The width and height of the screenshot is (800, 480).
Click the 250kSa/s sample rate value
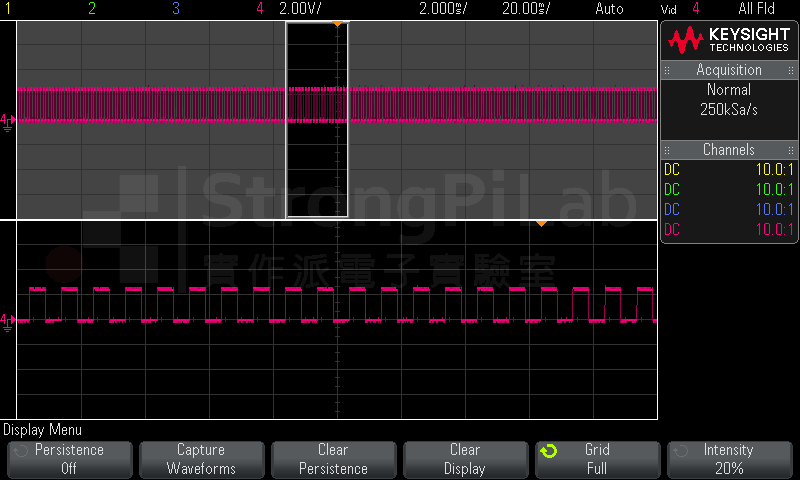tap(729, 109)
